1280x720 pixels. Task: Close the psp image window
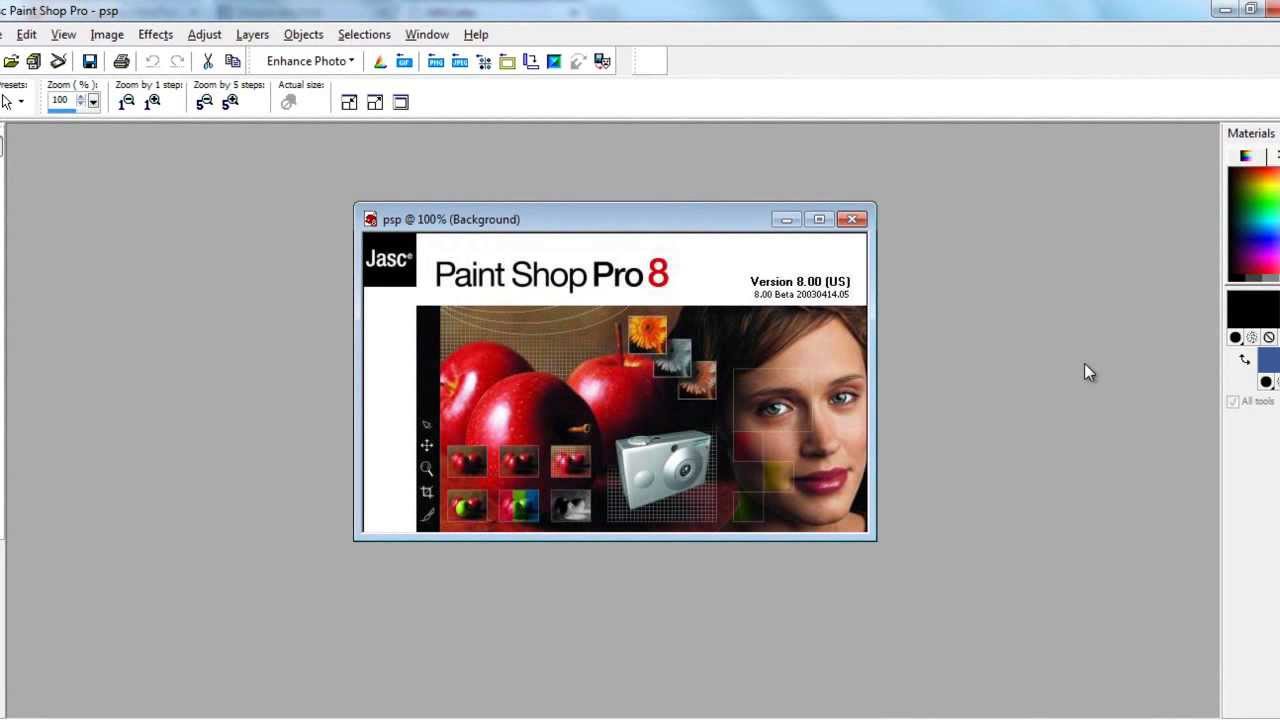pos(852,219)
